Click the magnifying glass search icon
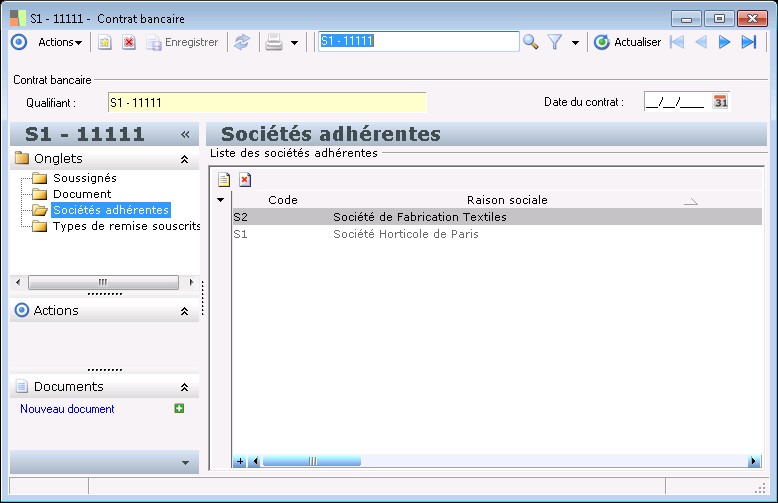Viewport: 778px width, 503px height. 530,42
